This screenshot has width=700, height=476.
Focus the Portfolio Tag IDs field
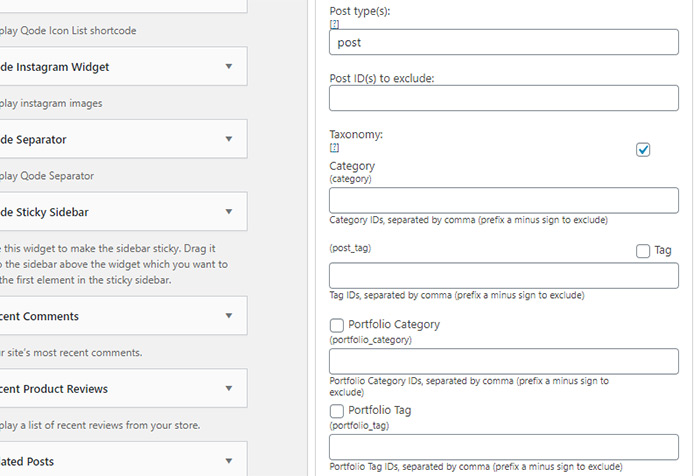click(504, 447)
